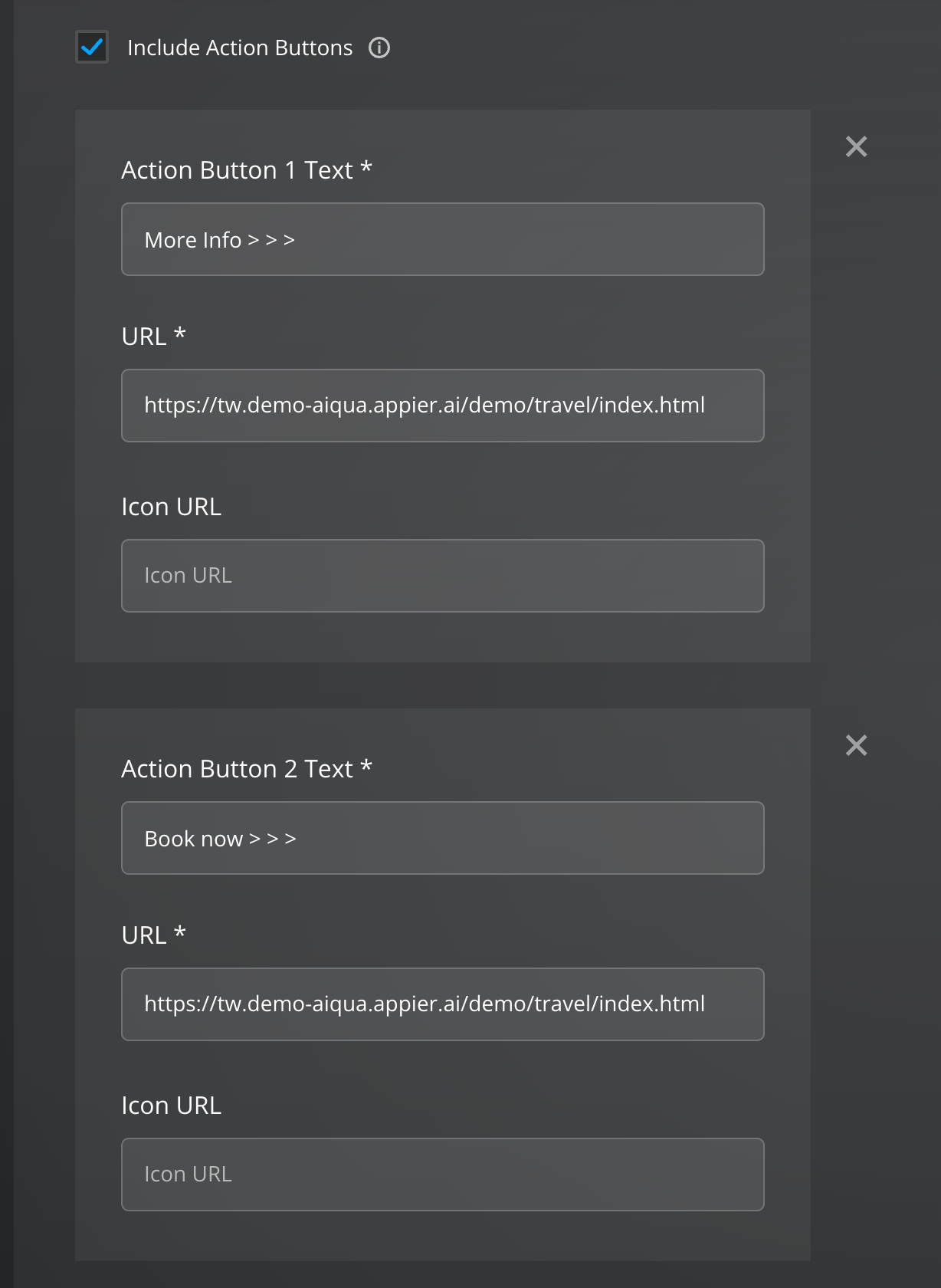This screenshot has height=1288, width=941.
Task: Click the Icon URL label for Action Button 1
Action: [171, 507]
